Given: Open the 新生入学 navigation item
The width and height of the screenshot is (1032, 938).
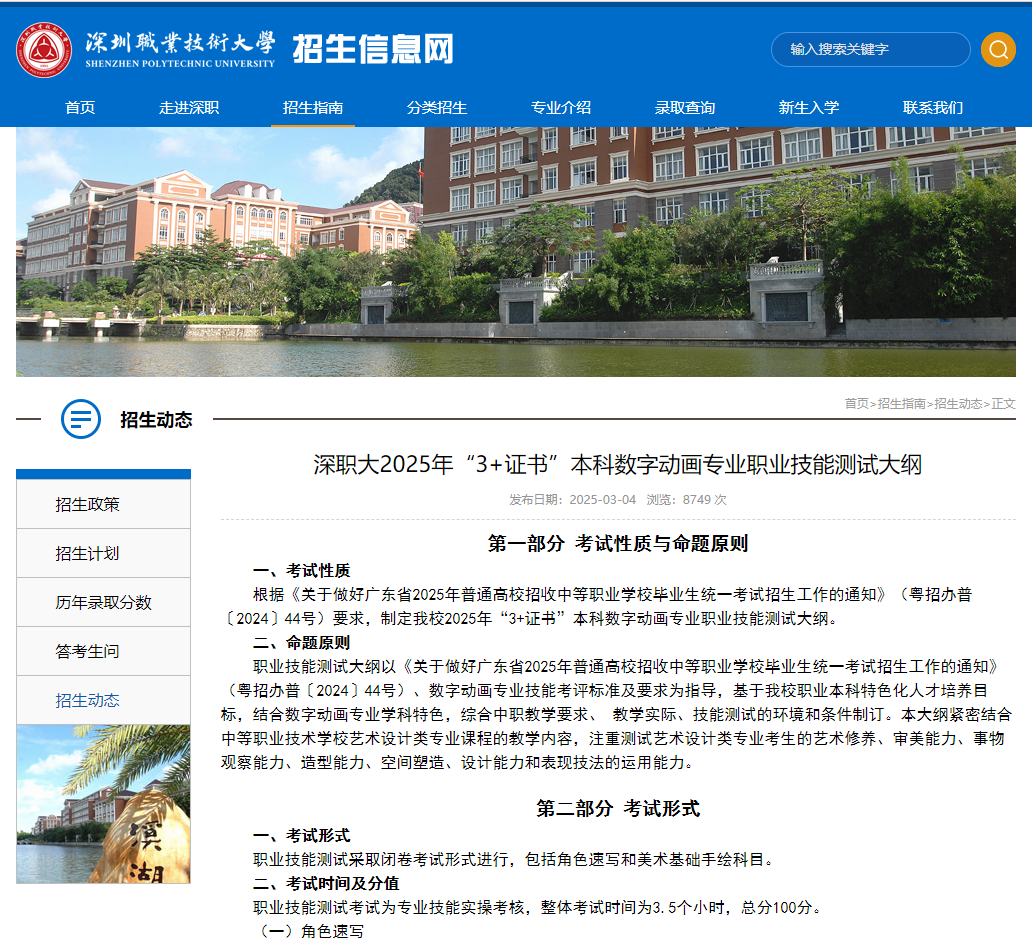Looking at the screenshot, I should (808, 107).
